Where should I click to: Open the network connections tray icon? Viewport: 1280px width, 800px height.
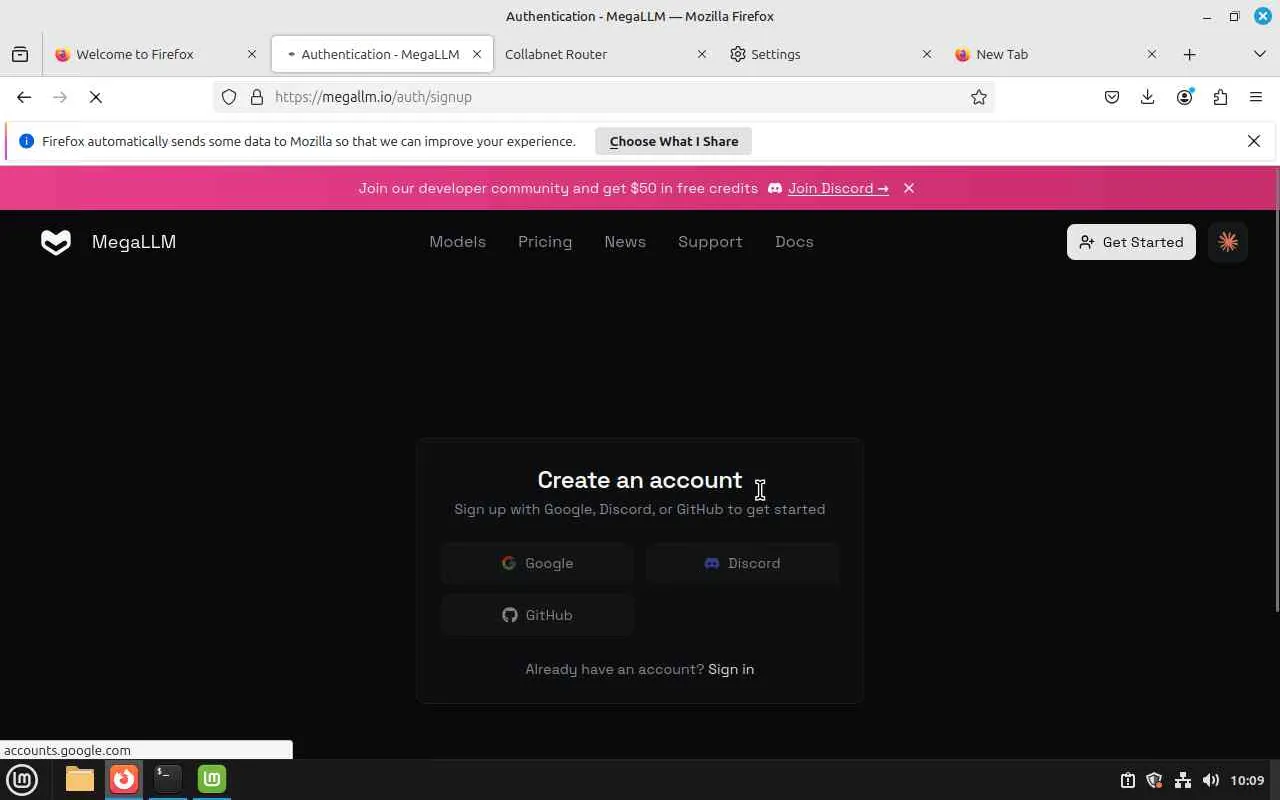[1182, 780]
